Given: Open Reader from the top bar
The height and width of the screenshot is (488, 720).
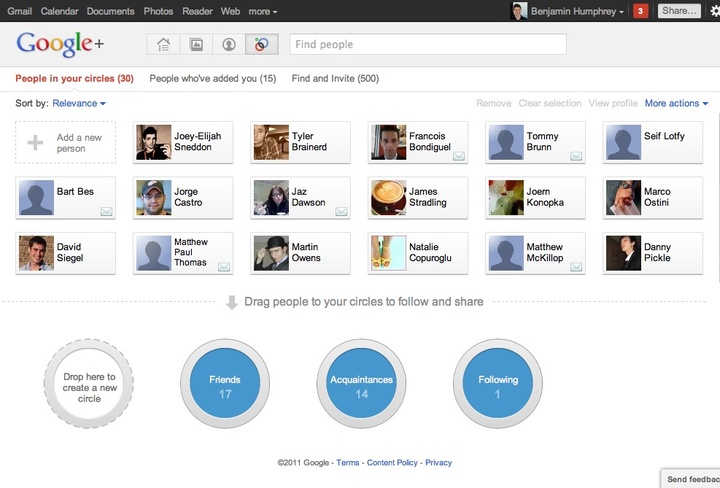Looking at the screenshot, I should click(197, 11).
